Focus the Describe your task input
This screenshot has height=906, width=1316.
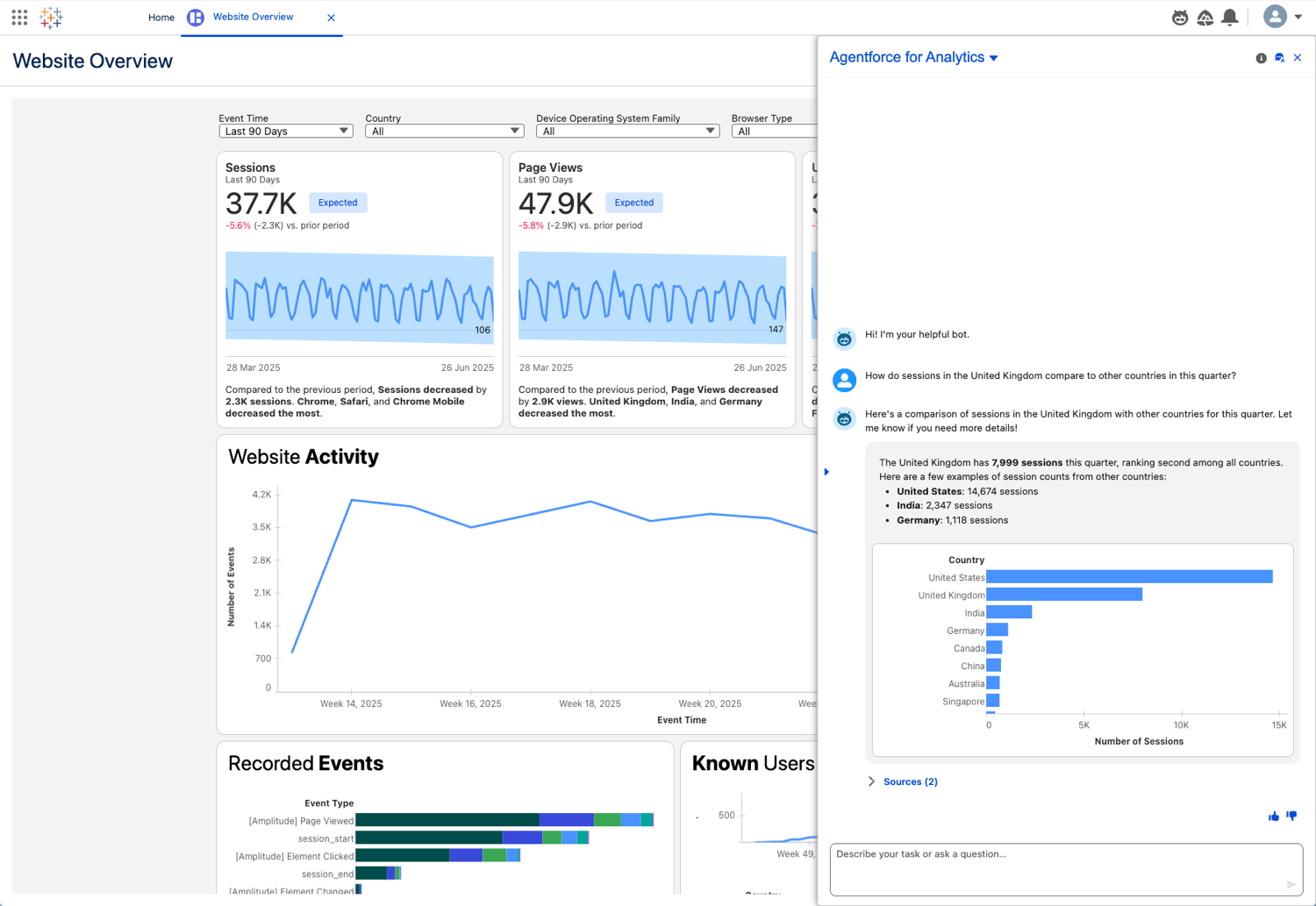1066,869
